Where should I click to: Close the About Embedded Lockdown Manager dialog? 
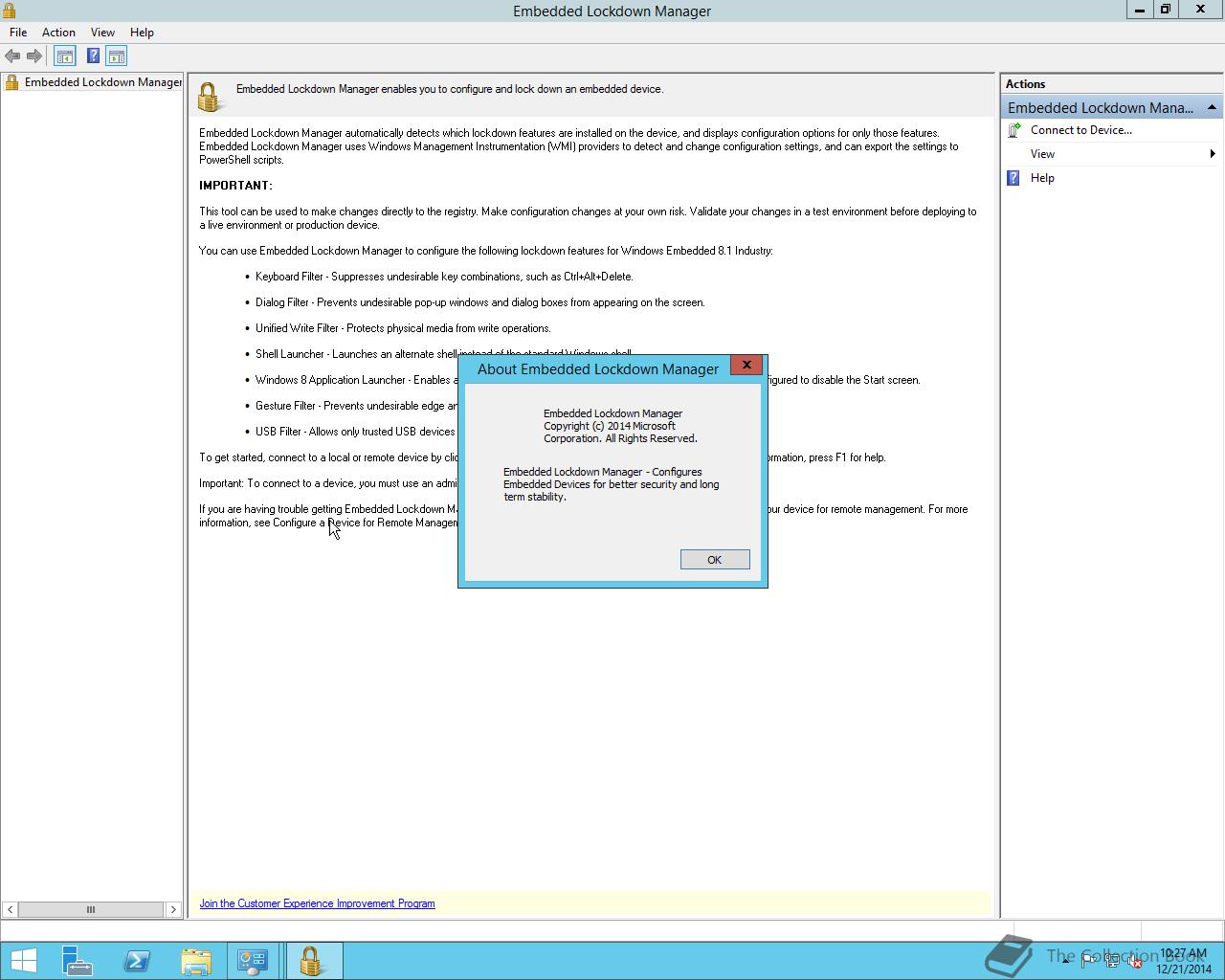click(746, 365)
